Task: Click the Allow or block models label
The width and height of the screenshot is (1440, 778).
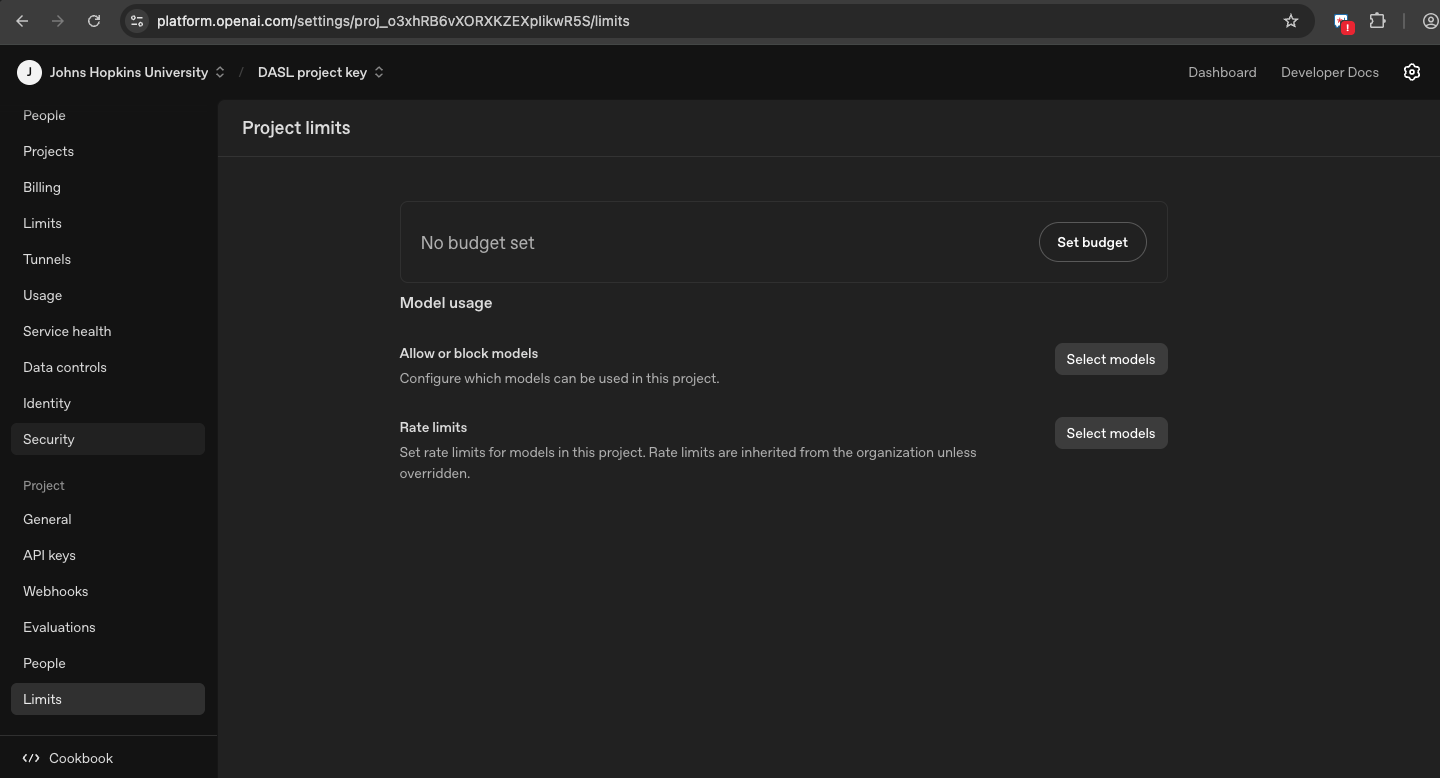Action: point(469,353)
